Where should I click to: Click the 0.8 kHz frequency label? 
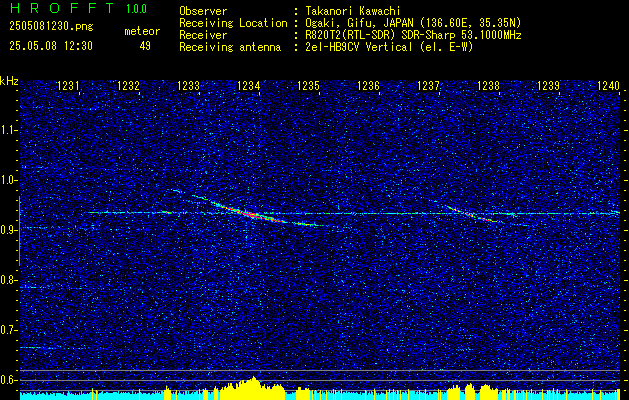point(7,280)
